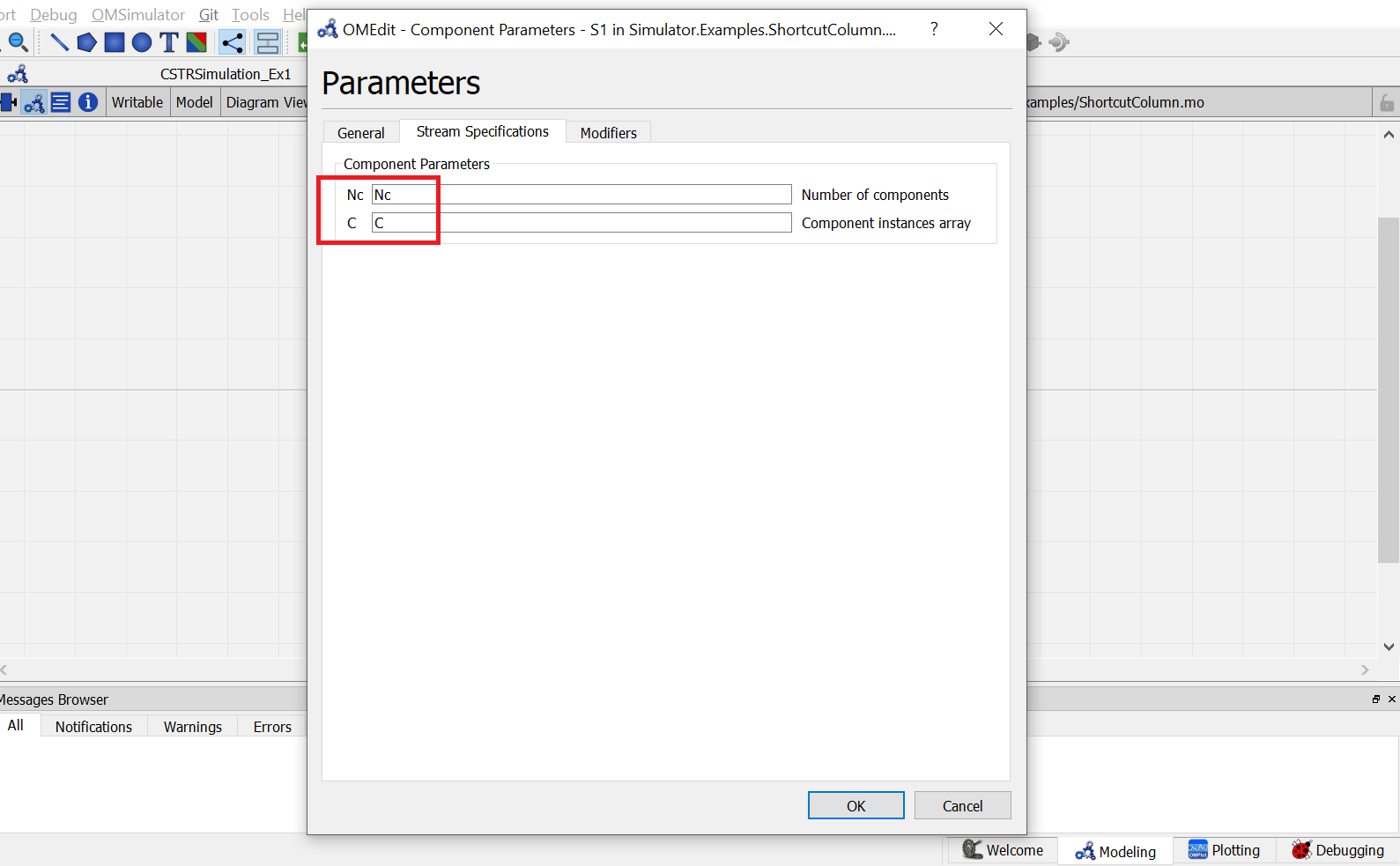Select the Ellipse shape tool
1400x866 pixels.
point(142,41)
